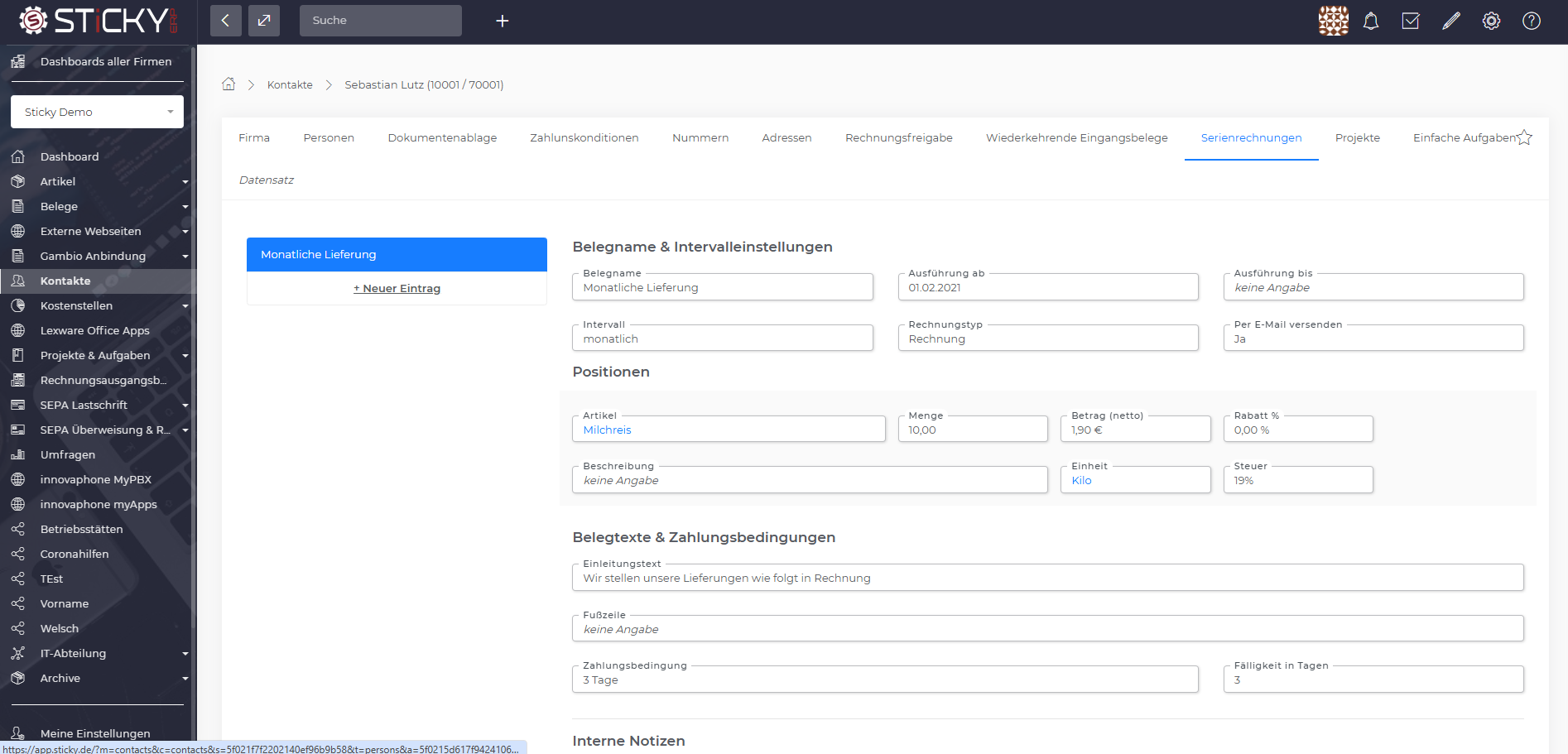Click the Belegname field
Viewport: 1568px width, 754px height.
[722, 286]
